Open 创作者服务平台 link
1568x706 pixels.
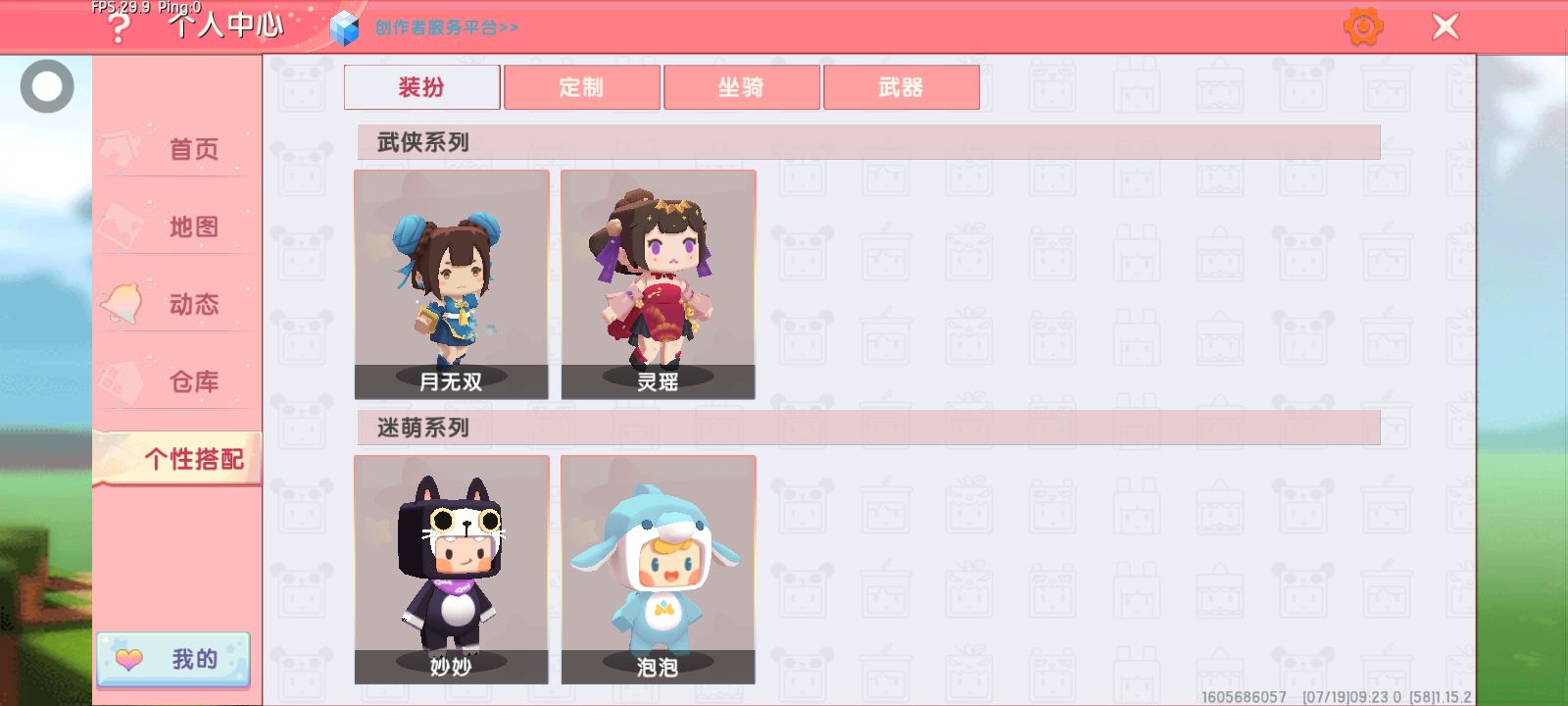[x=447, y=27]
